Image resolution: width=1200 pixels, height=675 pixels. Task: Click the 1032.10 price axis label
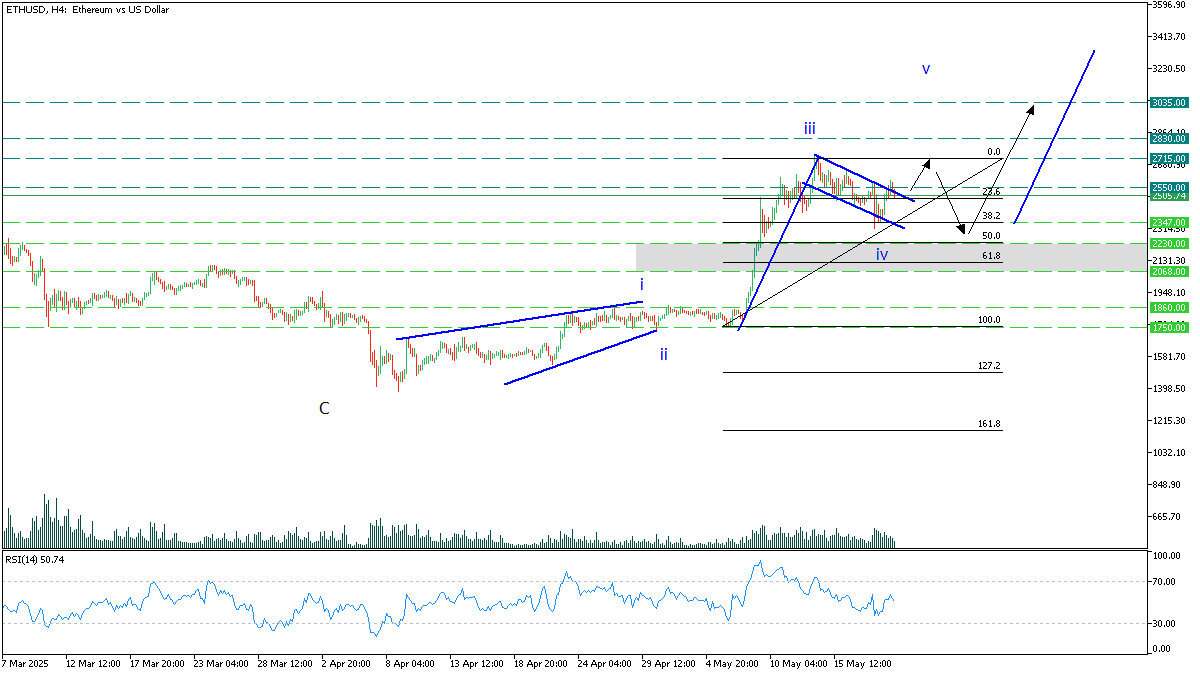click(1169, 452)
